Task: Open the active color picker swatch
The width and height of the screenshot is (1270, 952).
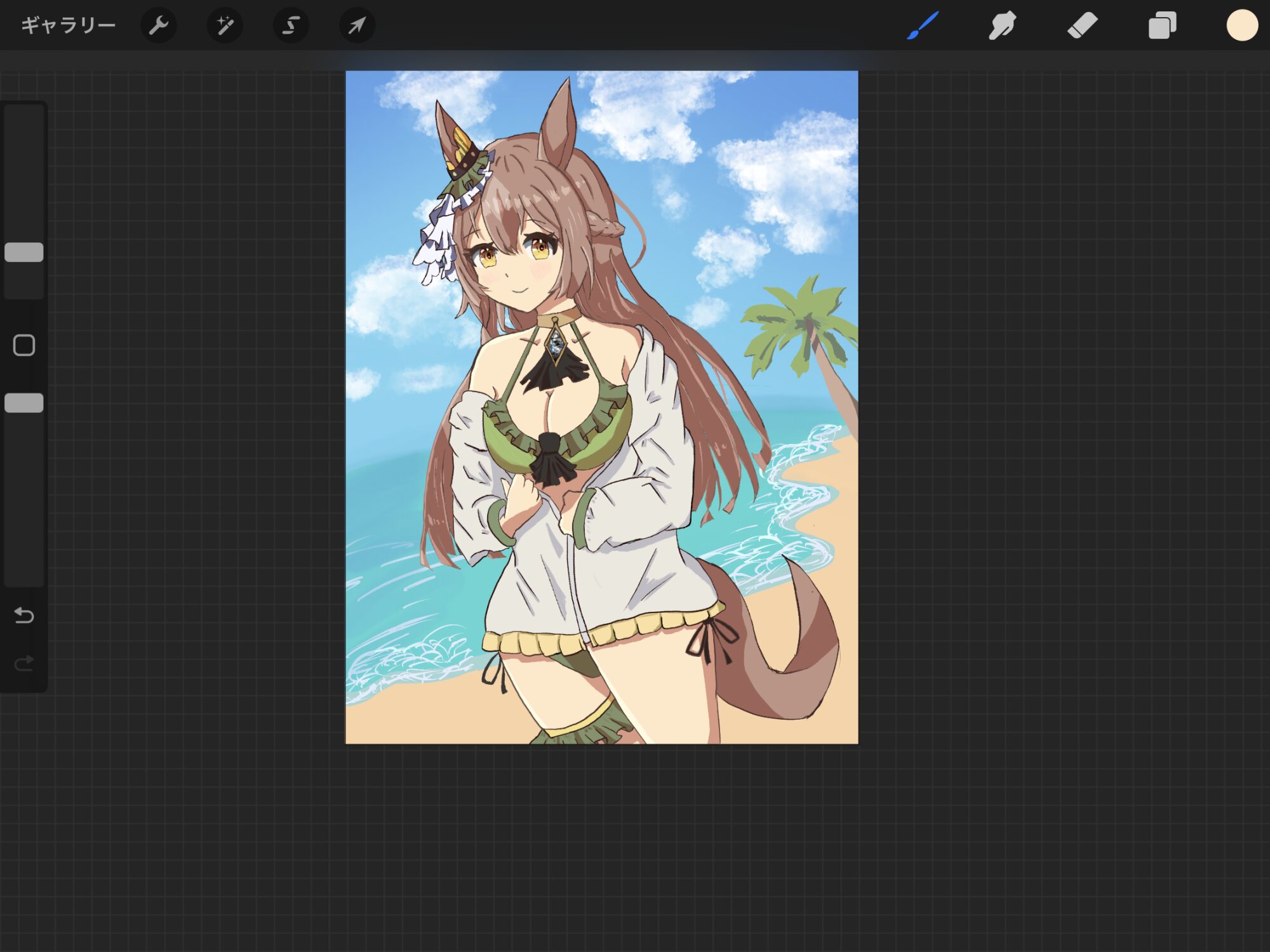Action: (x=1242, y=25)
